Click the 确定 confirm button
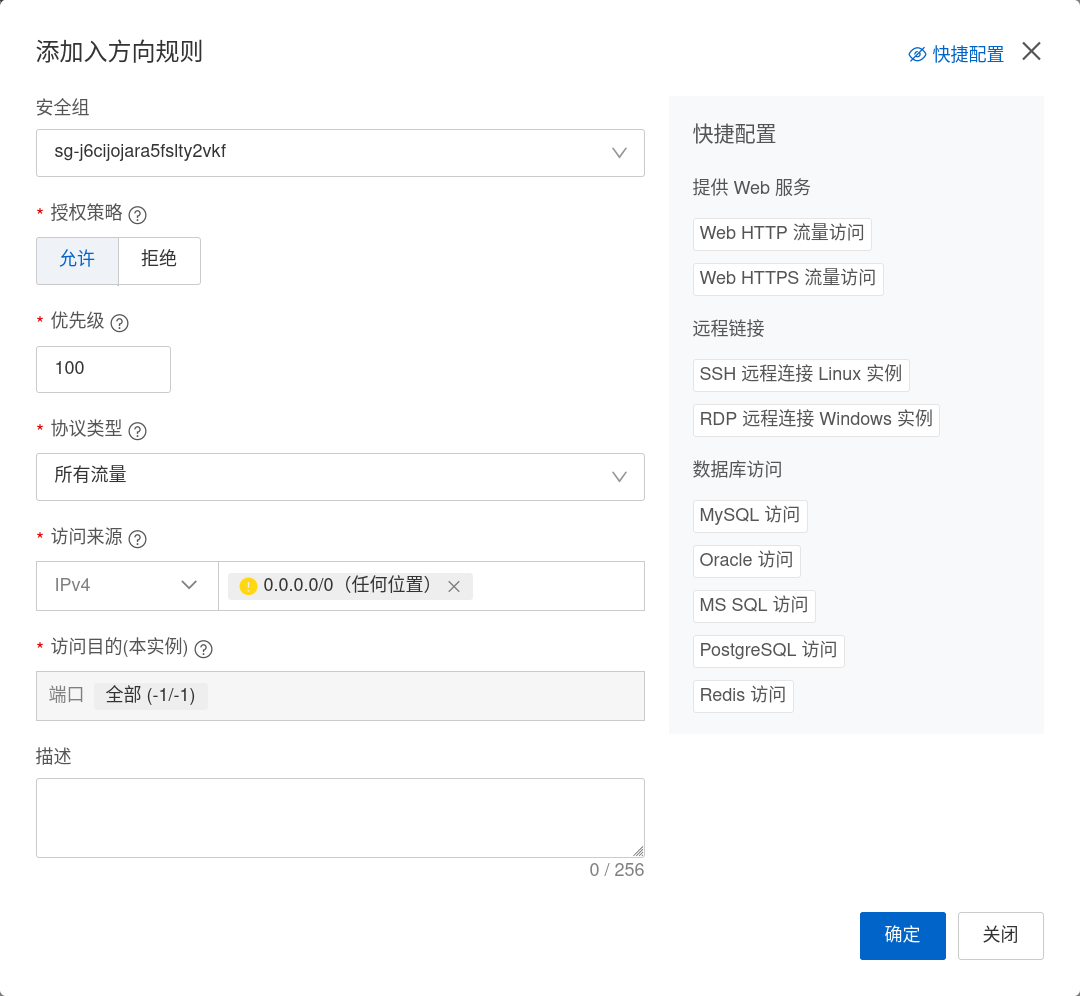 tap(902, 935)
